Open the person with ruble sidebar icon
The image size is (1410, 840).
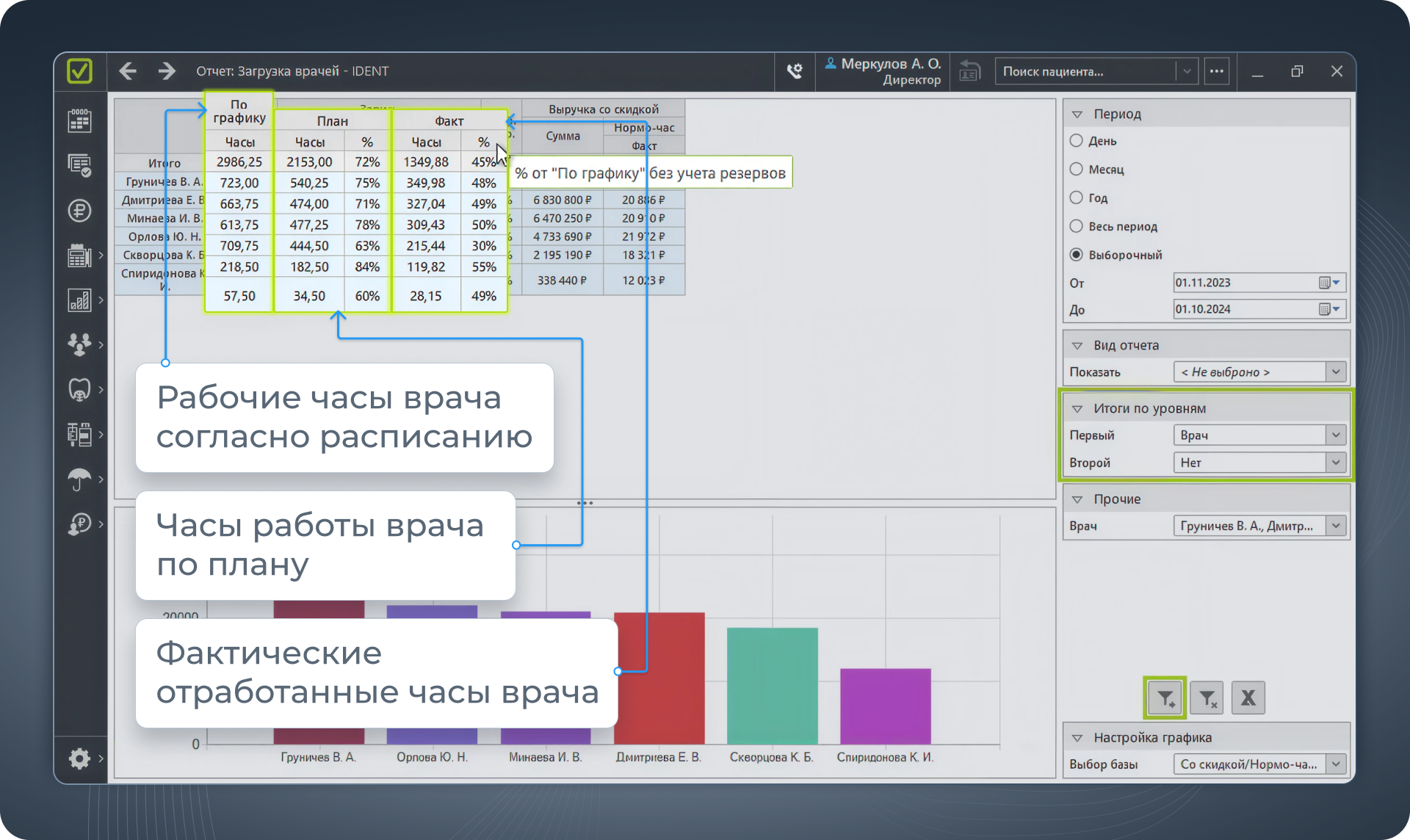(x=79, y=524)
